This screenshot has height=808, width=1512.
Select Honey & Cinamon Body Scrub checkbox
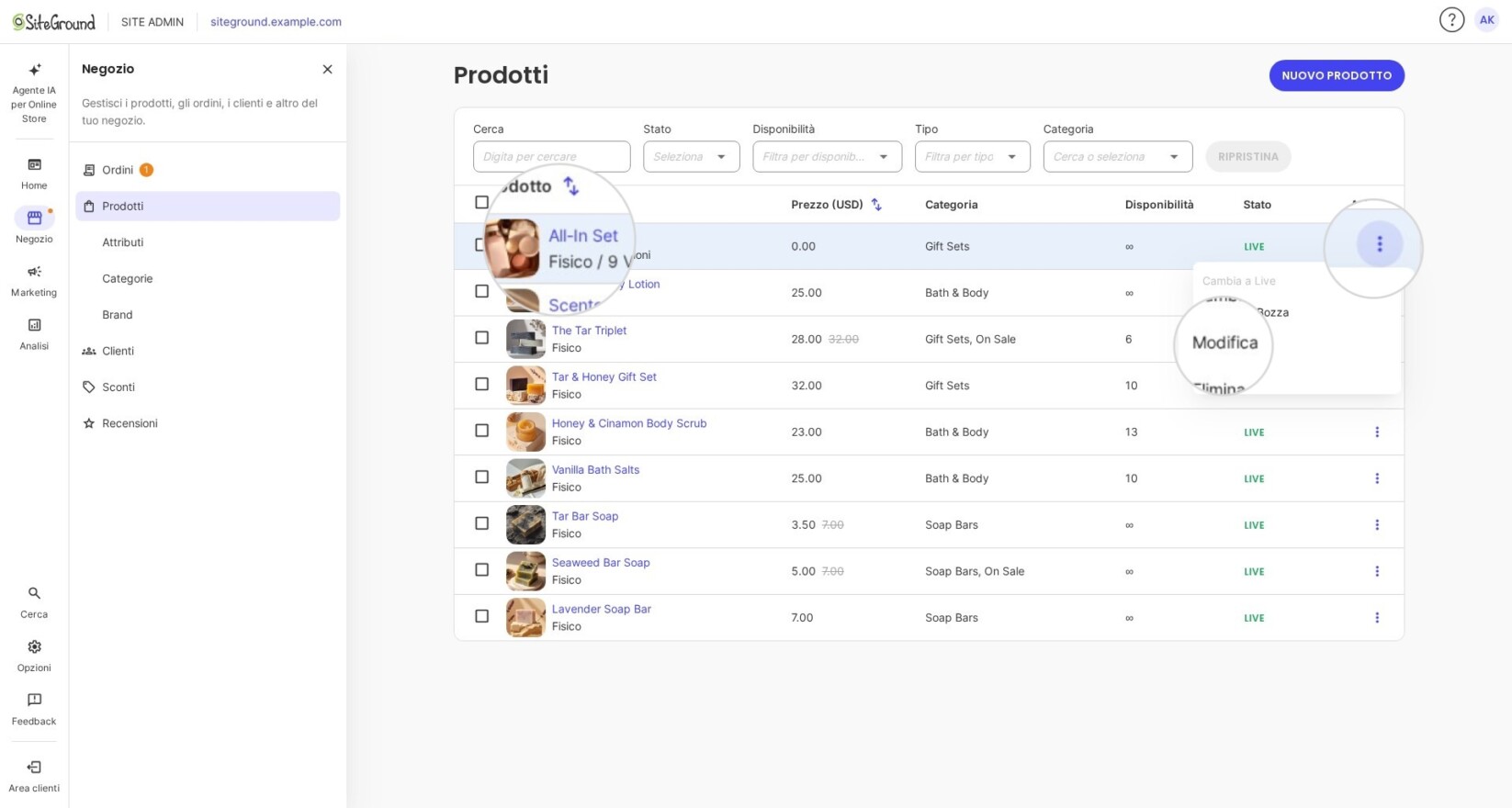click(481, 431)
